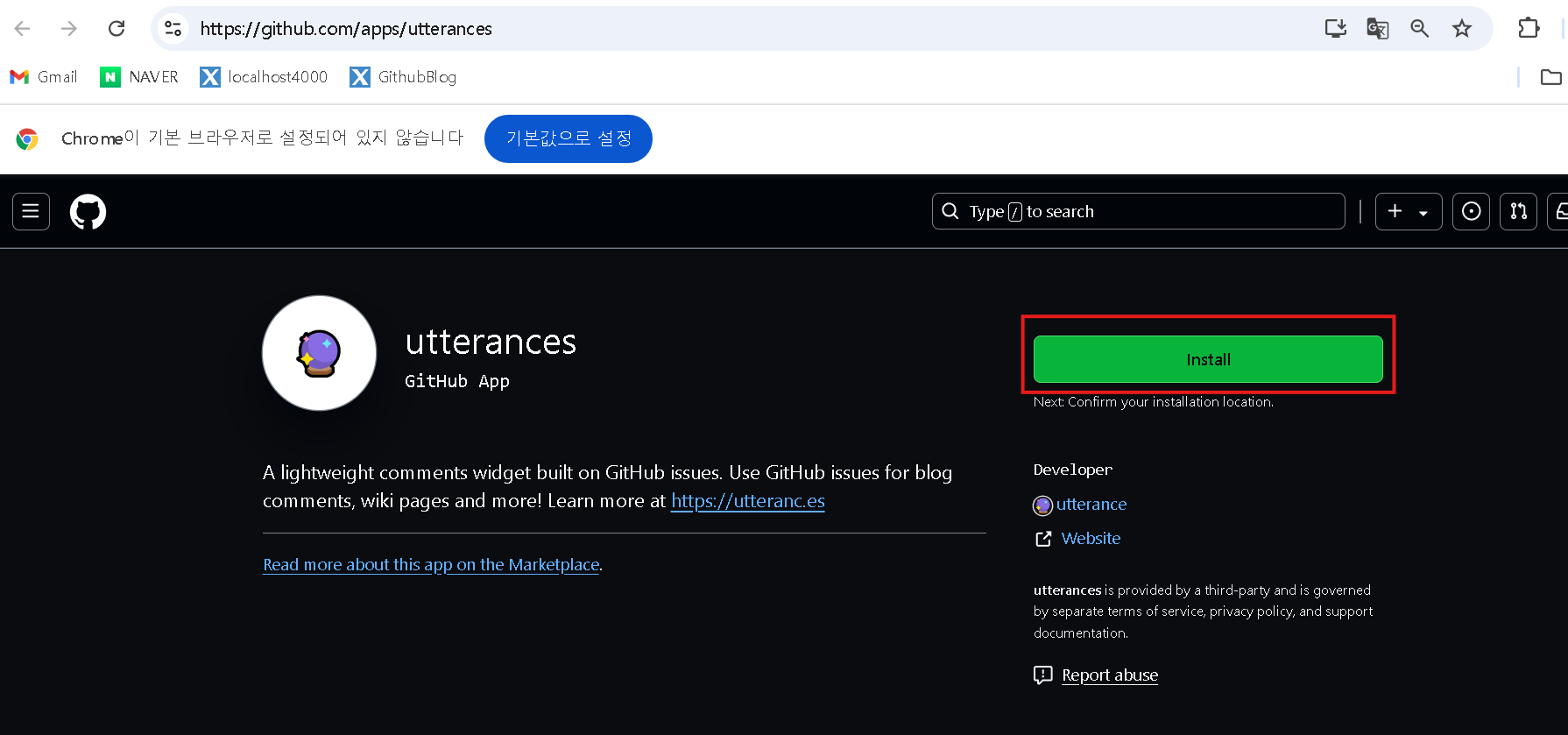This screenshot has width=1568, height=735.
Task: Go to GitHub home via Octocat logo
Action: [x=88, y=212]
